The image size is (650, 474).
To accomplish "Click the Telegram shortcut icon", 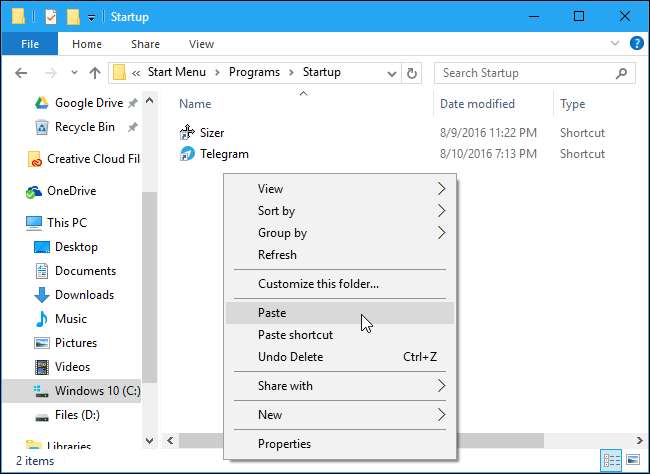I will [x=188, y=154].
